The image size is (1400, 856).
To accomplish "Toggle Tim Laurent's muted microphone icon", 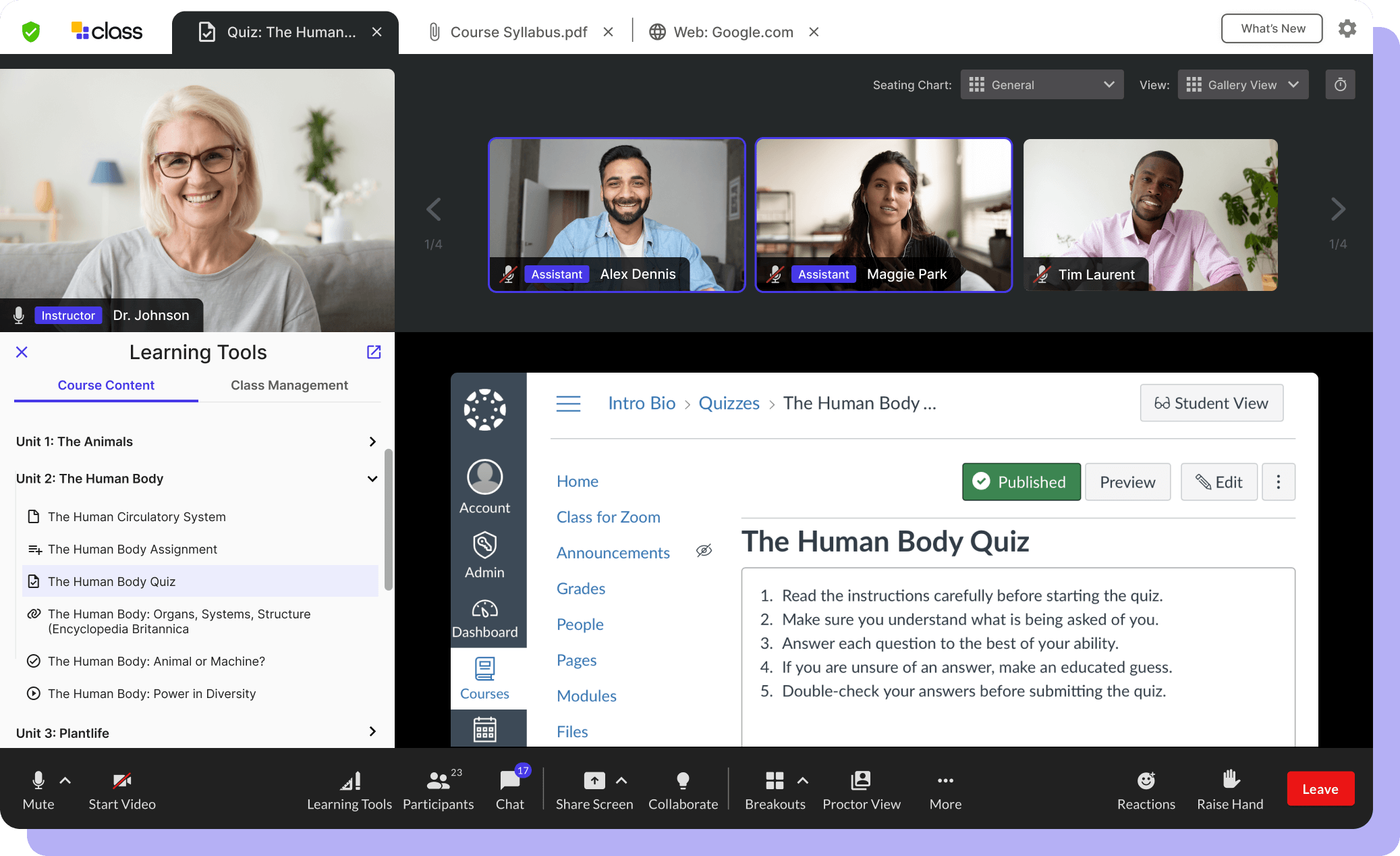I will [1042, 274].
